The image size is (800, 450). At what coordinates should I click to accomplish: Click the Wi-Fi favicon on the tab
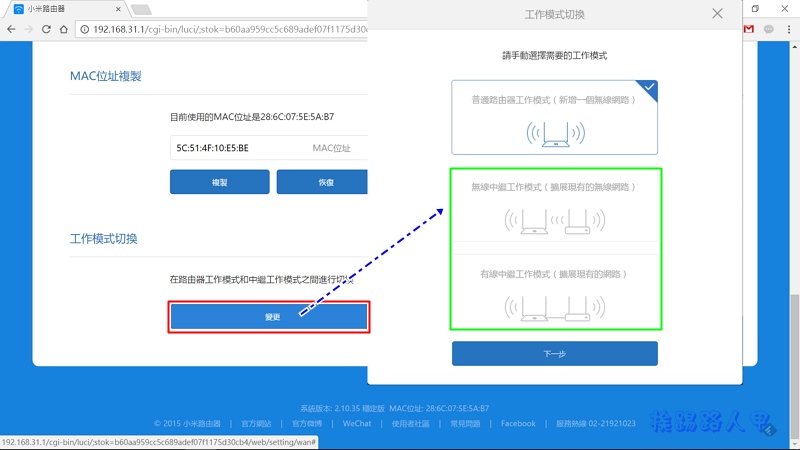tap(18, 9)
